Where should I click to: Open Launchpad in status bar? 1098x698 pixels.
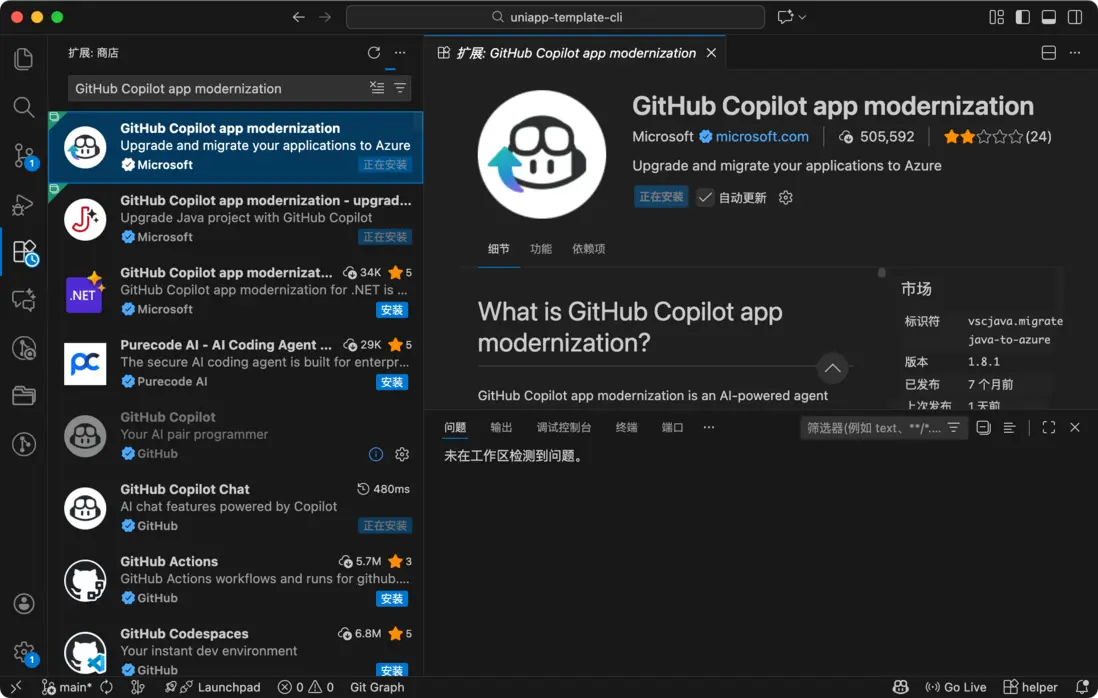click(212, 687)
